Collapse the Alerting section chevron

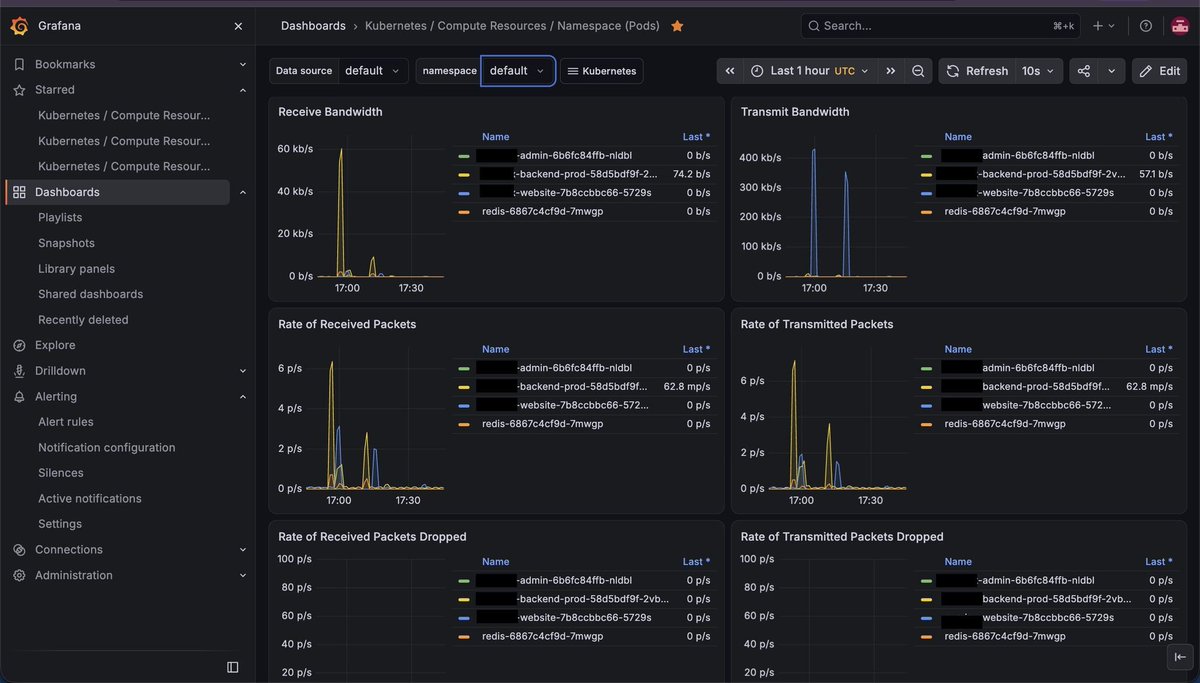coord(243,397)
